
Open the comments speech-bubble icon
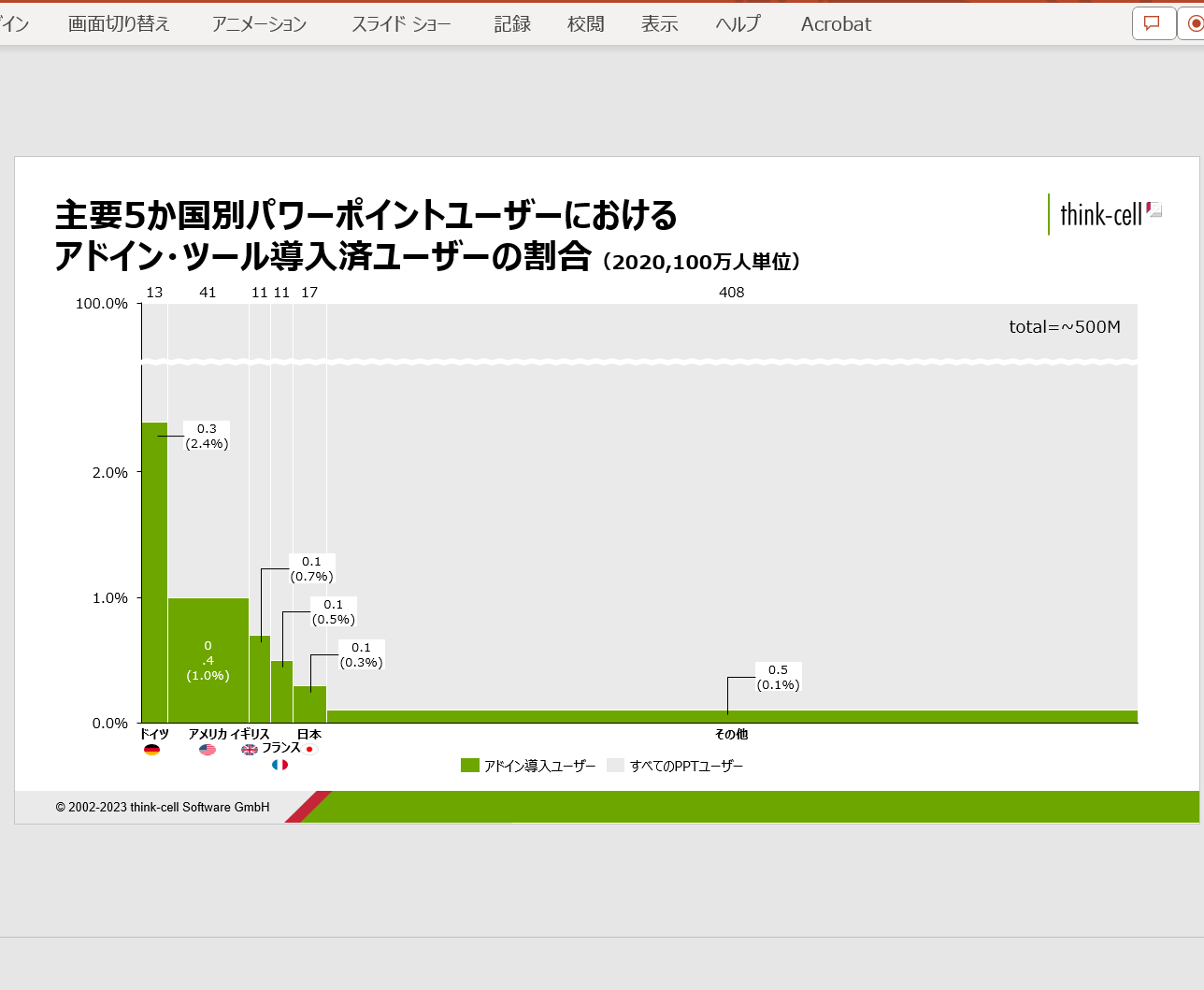point(1154,23)
